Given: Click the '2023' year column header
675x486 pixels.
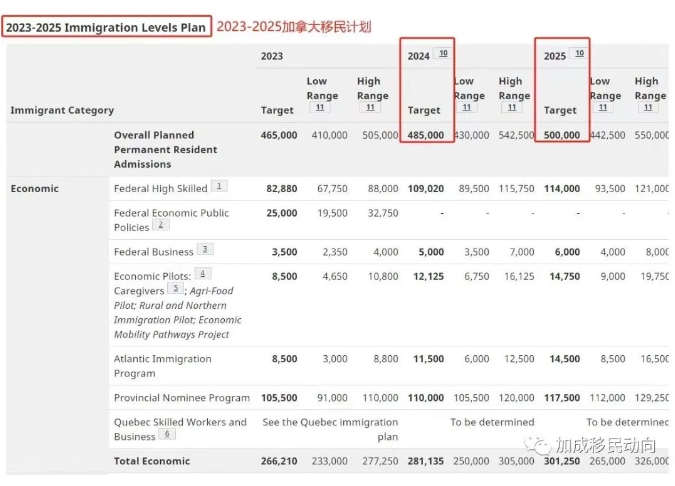Looking at the screenshot, I should pos(272,56).
